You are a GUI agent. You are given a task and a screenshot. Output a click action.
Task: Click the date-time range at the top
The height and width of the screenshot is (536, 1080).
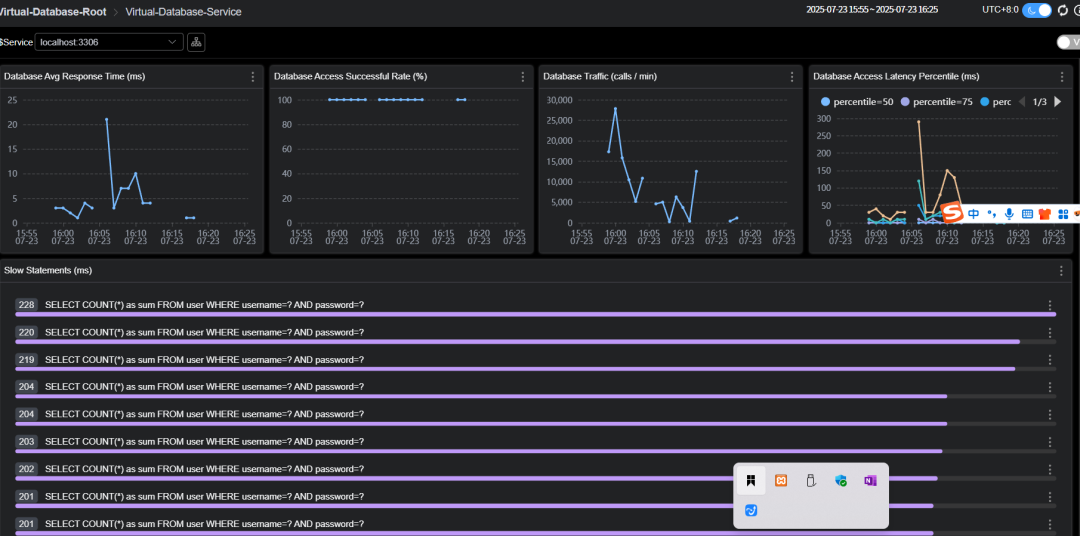(x=872, y=10)
